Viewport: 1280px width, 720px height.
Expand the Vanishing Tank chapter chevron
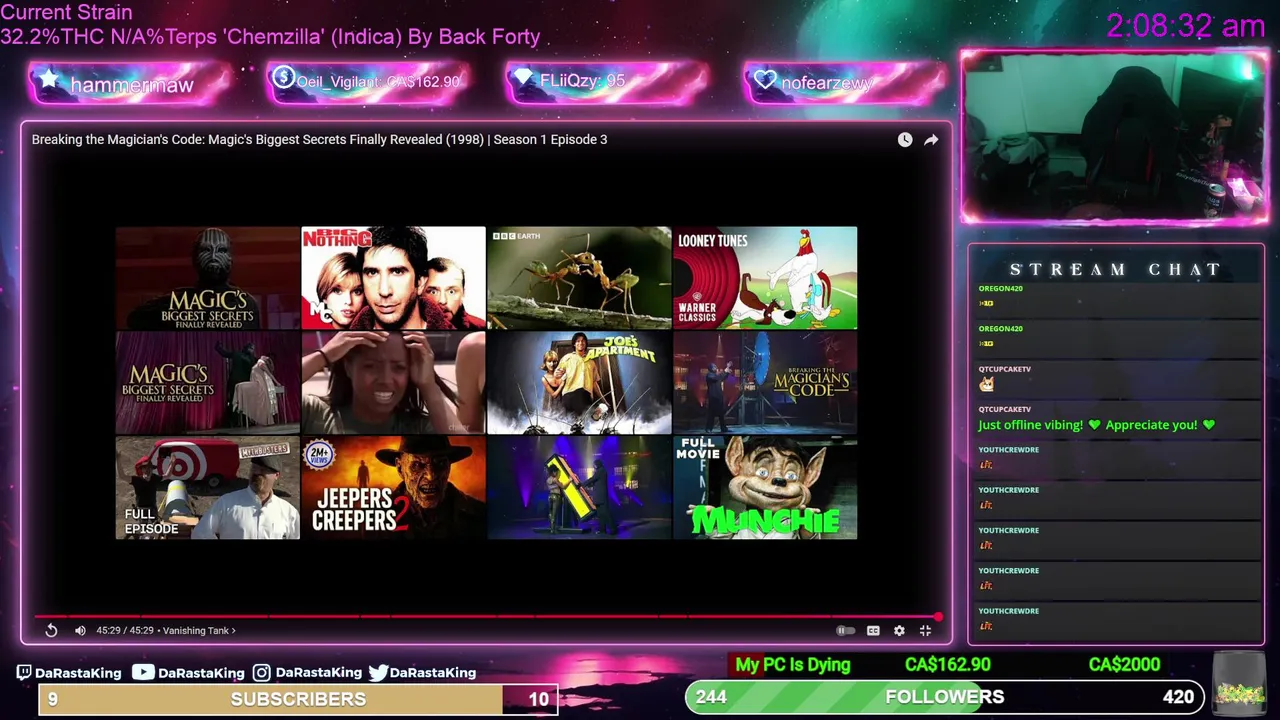click(x=233, y=630)
